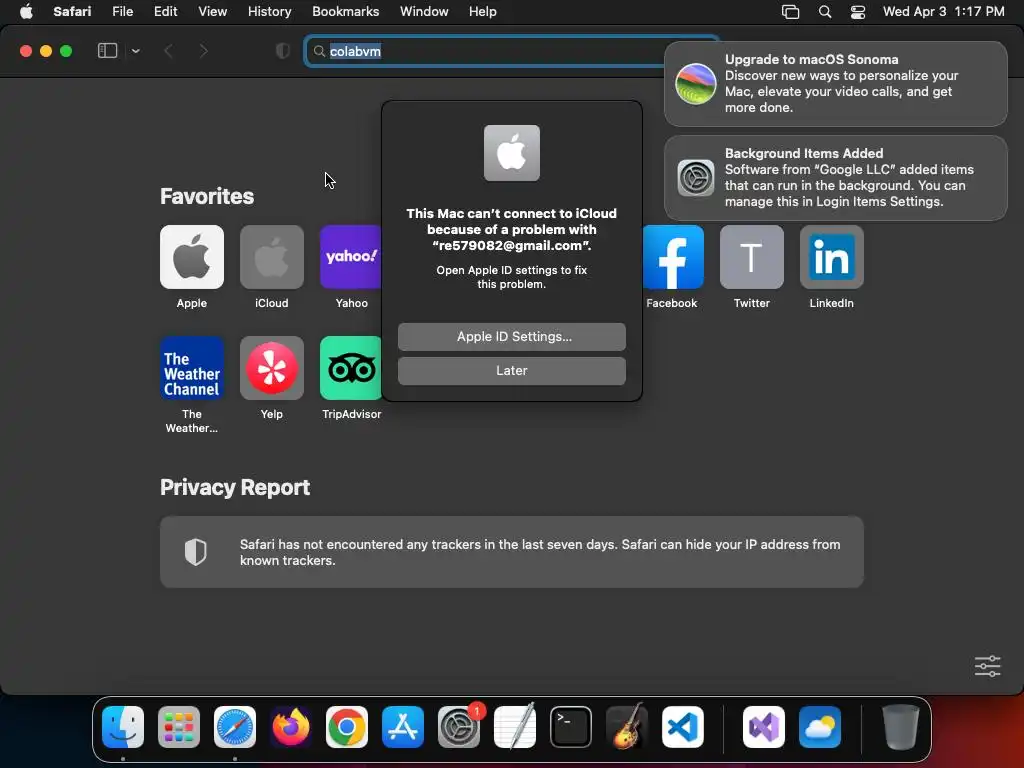Click the Favorites heading
The width and height of the screenshot is (1024, 768).
point(207,197)
